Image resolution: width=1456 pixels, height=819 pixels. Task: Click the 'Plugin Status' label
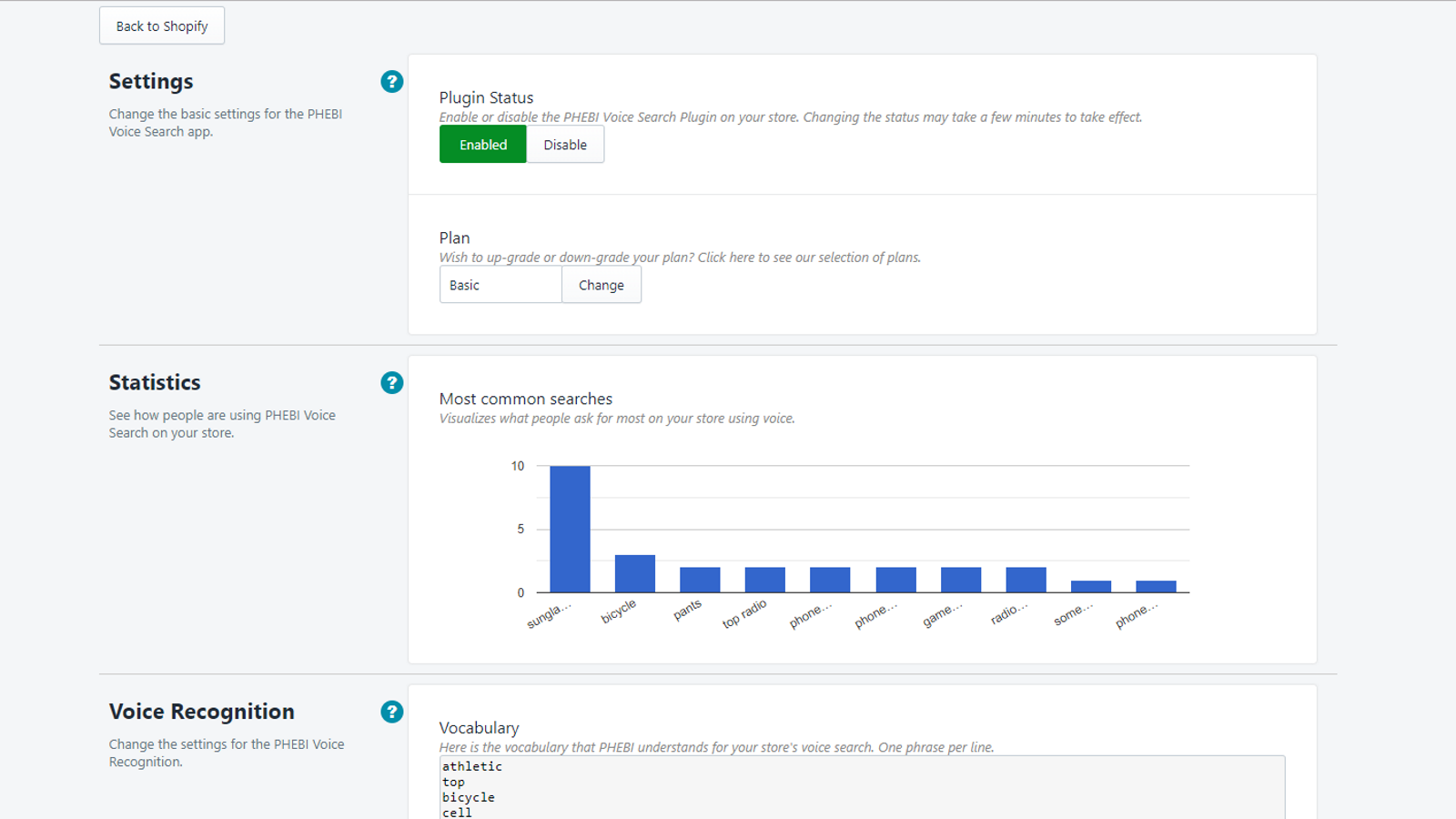pyautogui.click(x=487, y=97)
